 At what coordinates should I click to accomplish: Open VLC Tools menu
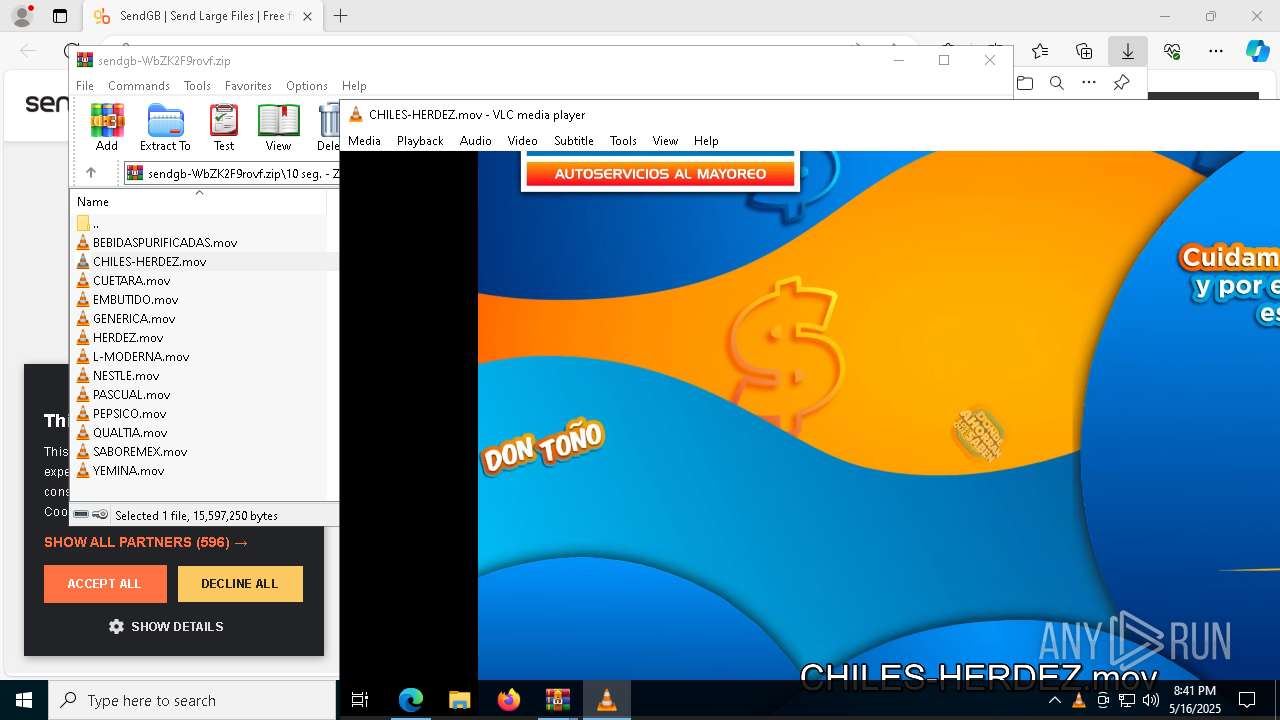pyautogui.click(x=623, y=141)
